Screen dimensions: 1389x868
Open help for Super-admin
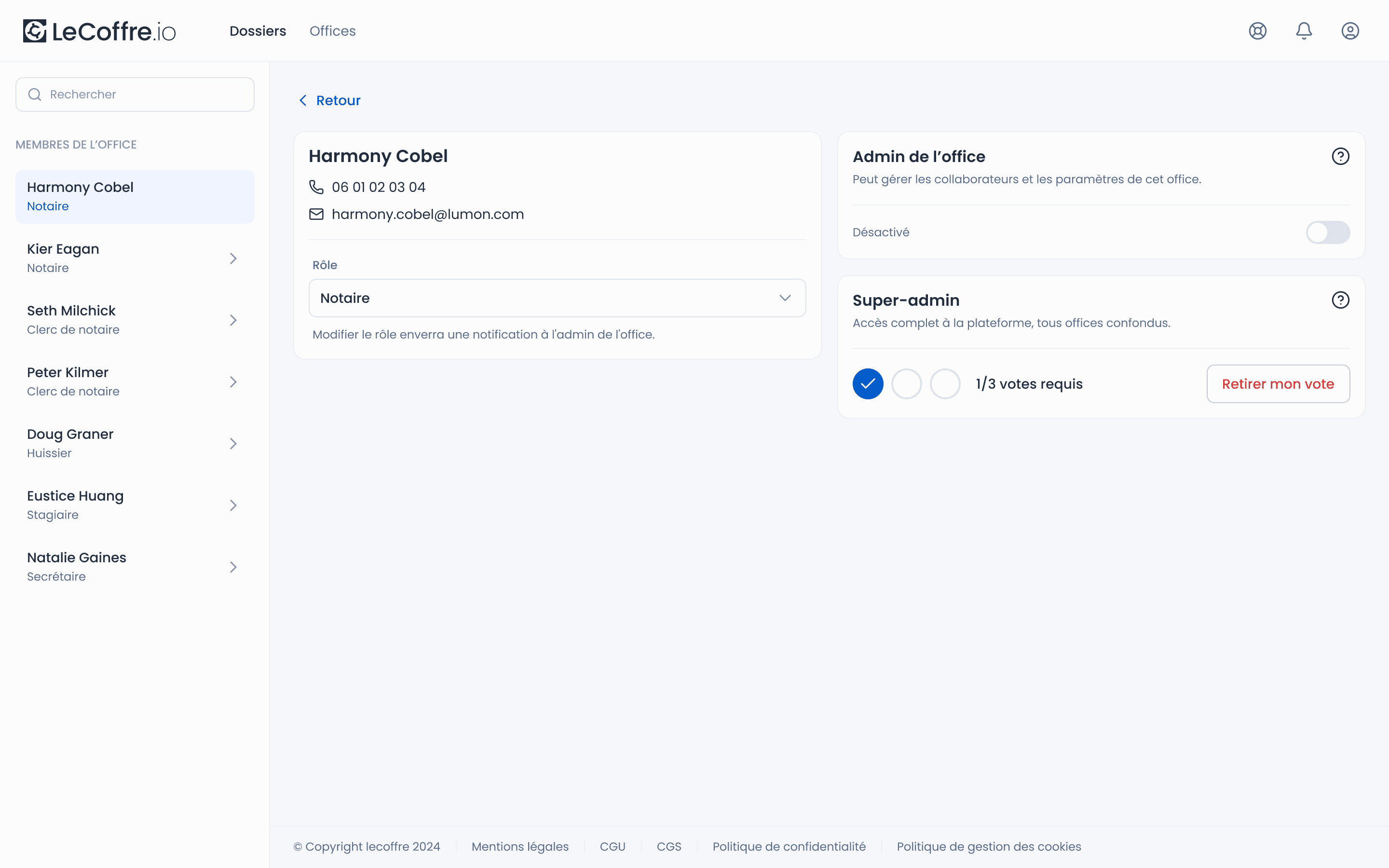tap(1340, 299)
